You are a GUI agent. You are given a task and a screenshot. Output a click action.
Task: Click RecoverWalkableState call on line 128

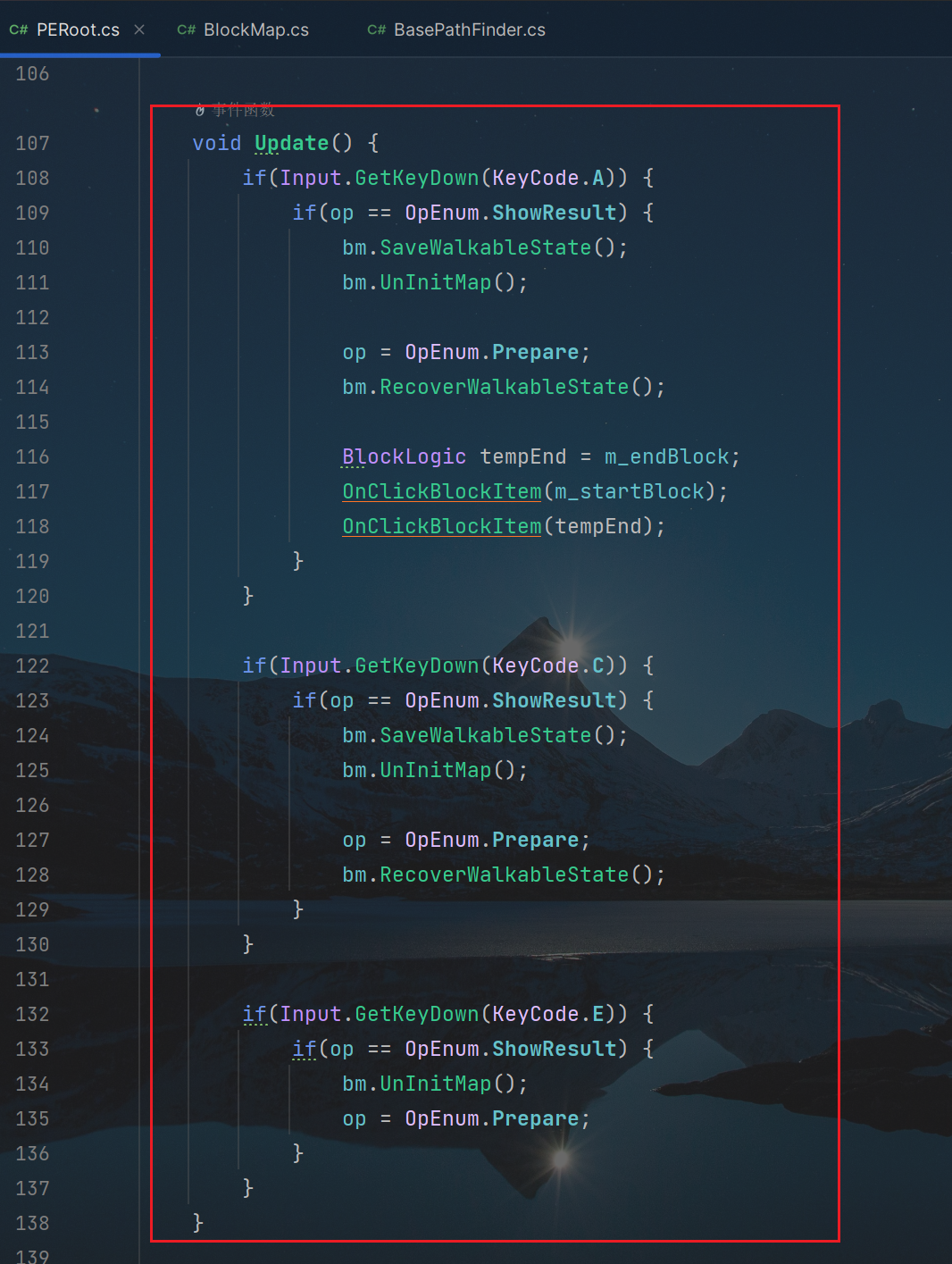pos(504,875)
